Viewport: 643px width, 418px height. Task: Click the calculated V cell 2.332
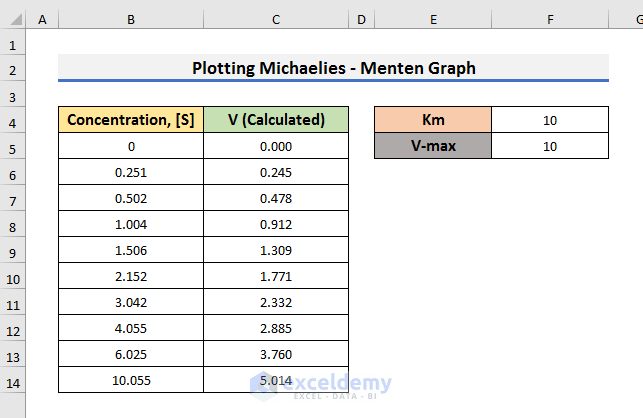(275, 302)
